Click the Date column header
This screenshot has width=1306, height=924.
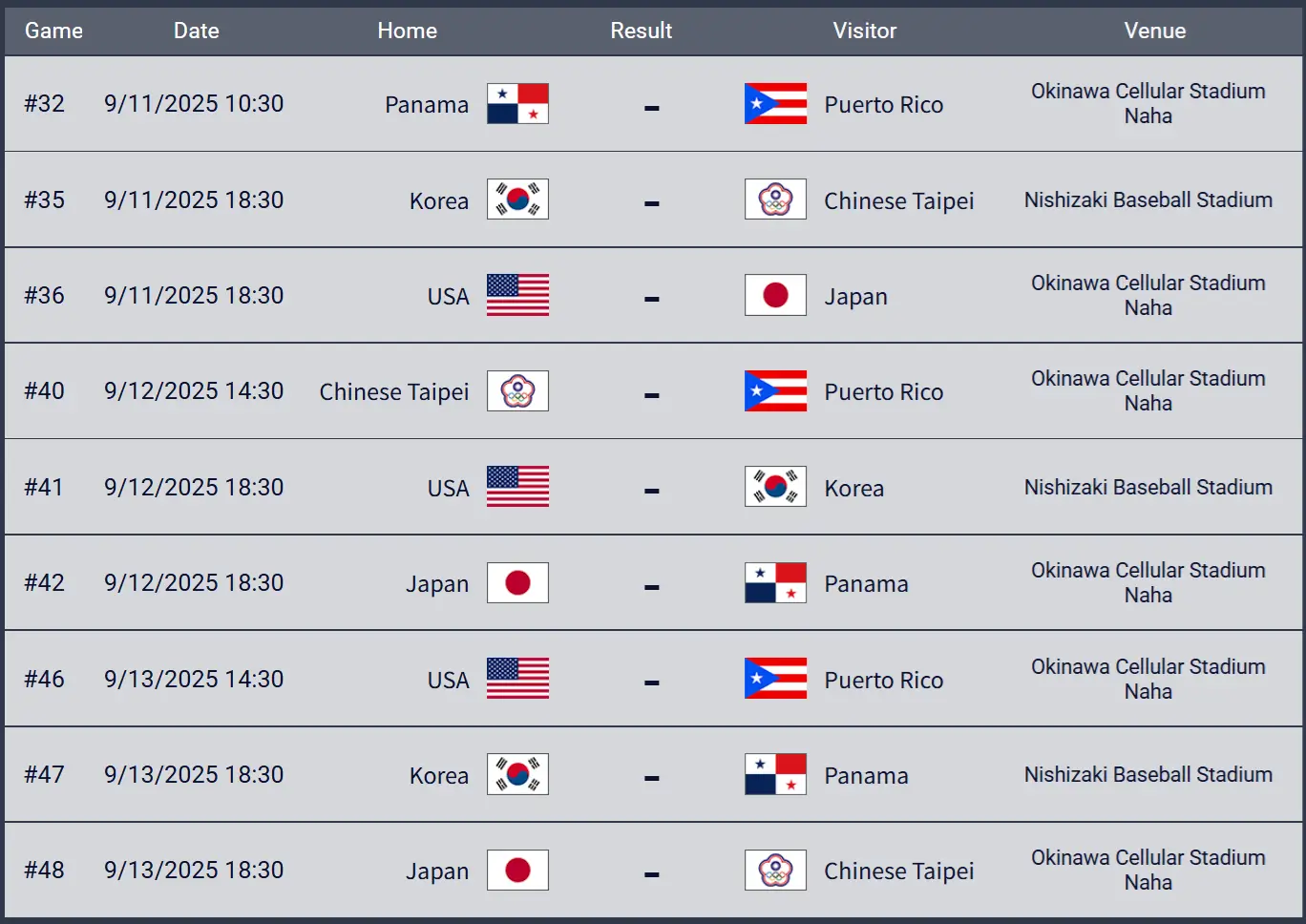pyautogui.click(x=197, y=31)
